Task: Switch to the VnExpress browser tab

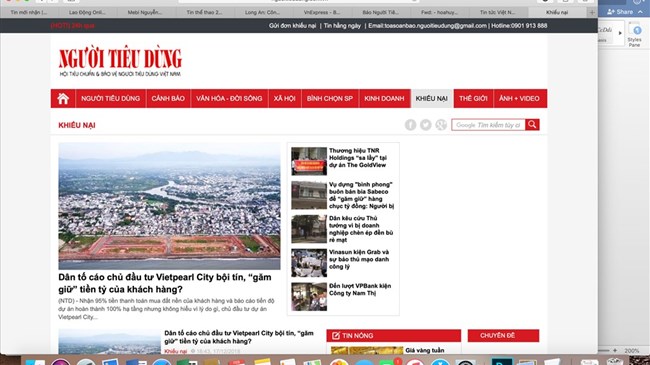Action: (322, 12)
